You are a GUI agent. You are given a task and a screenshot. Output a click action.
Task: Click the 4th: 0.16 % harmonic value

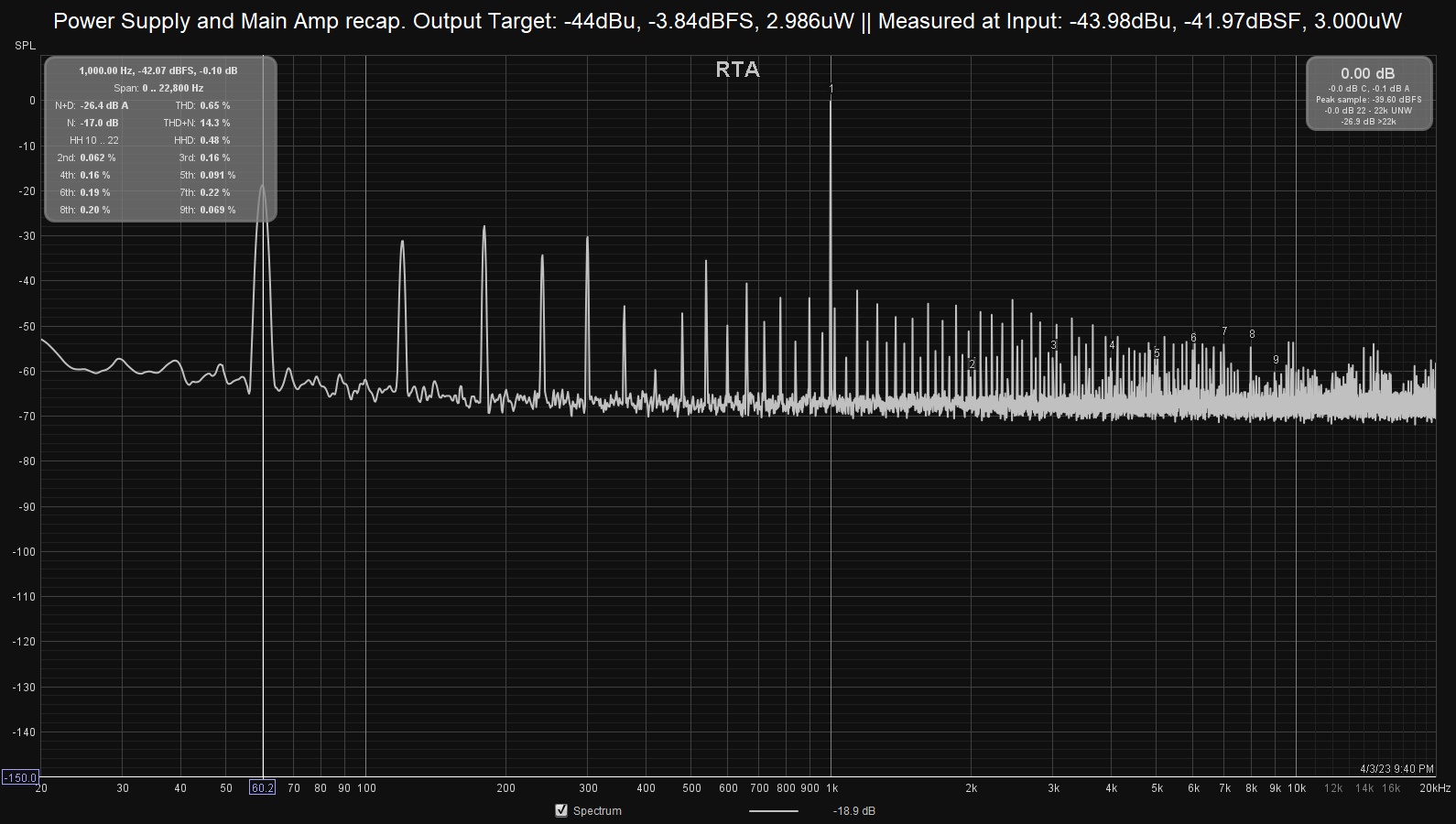[x=84, y=175]
